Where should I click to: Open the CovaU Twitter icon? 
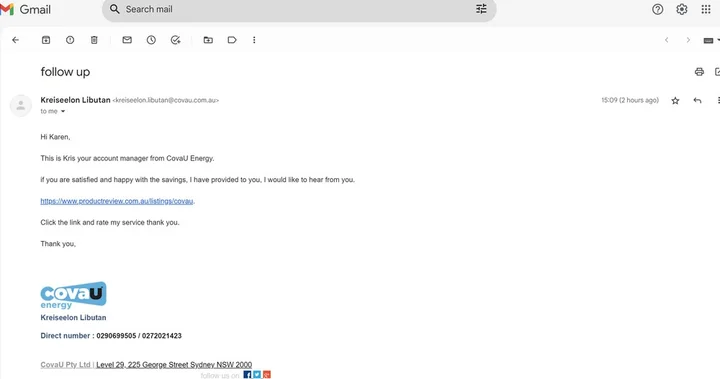(257, 375)
